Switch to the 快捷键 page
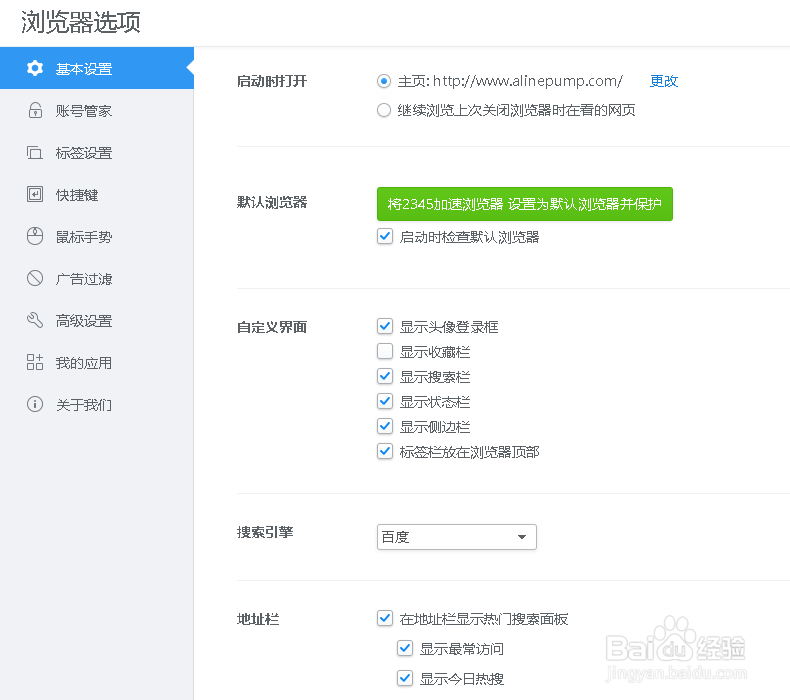790x700 pixels. 97,195
